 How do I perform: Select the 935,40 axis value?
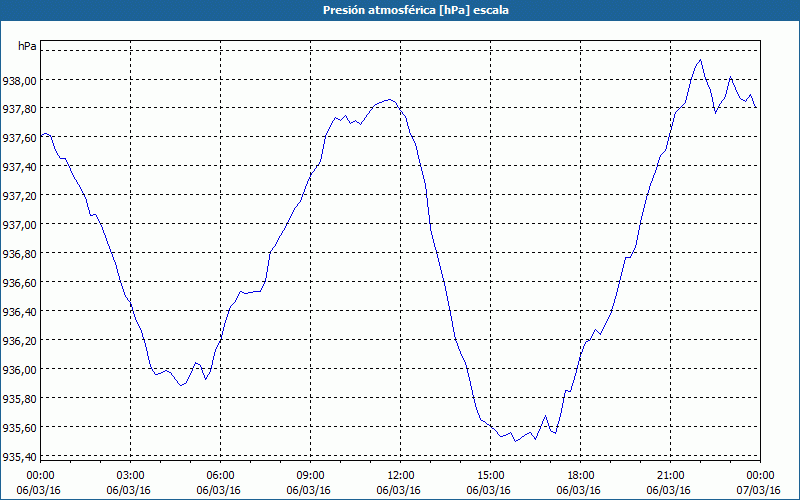coord(19,456)
